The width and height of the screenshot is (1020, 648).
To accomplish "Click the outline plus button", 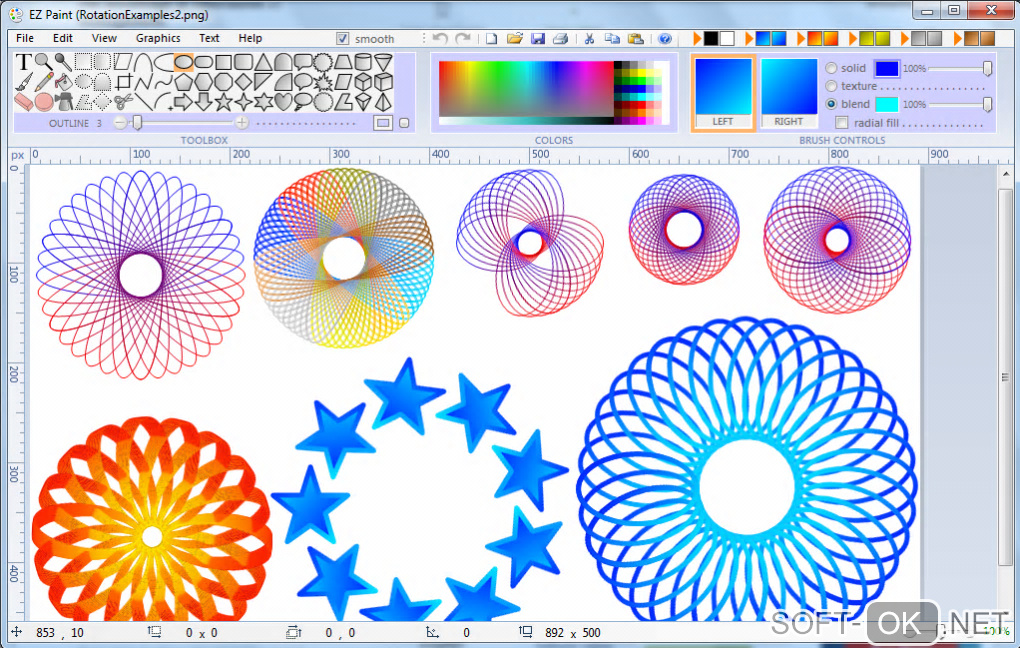I will tap(241, 122).
